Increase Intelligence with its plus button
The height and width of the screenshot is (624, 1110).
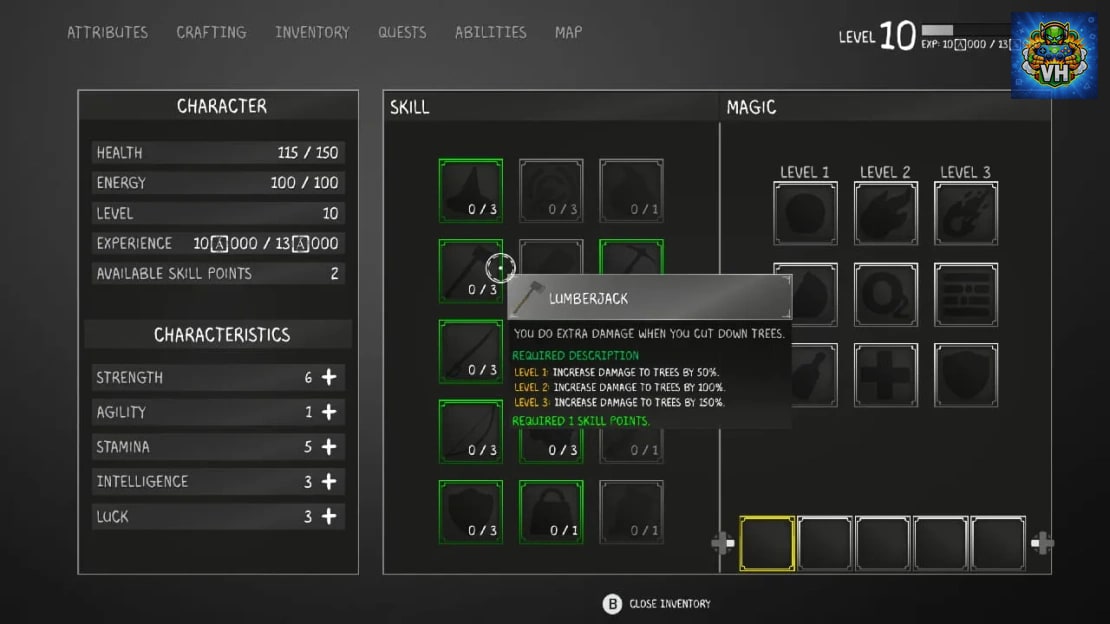pyautogui.click(x=329, y=482)
